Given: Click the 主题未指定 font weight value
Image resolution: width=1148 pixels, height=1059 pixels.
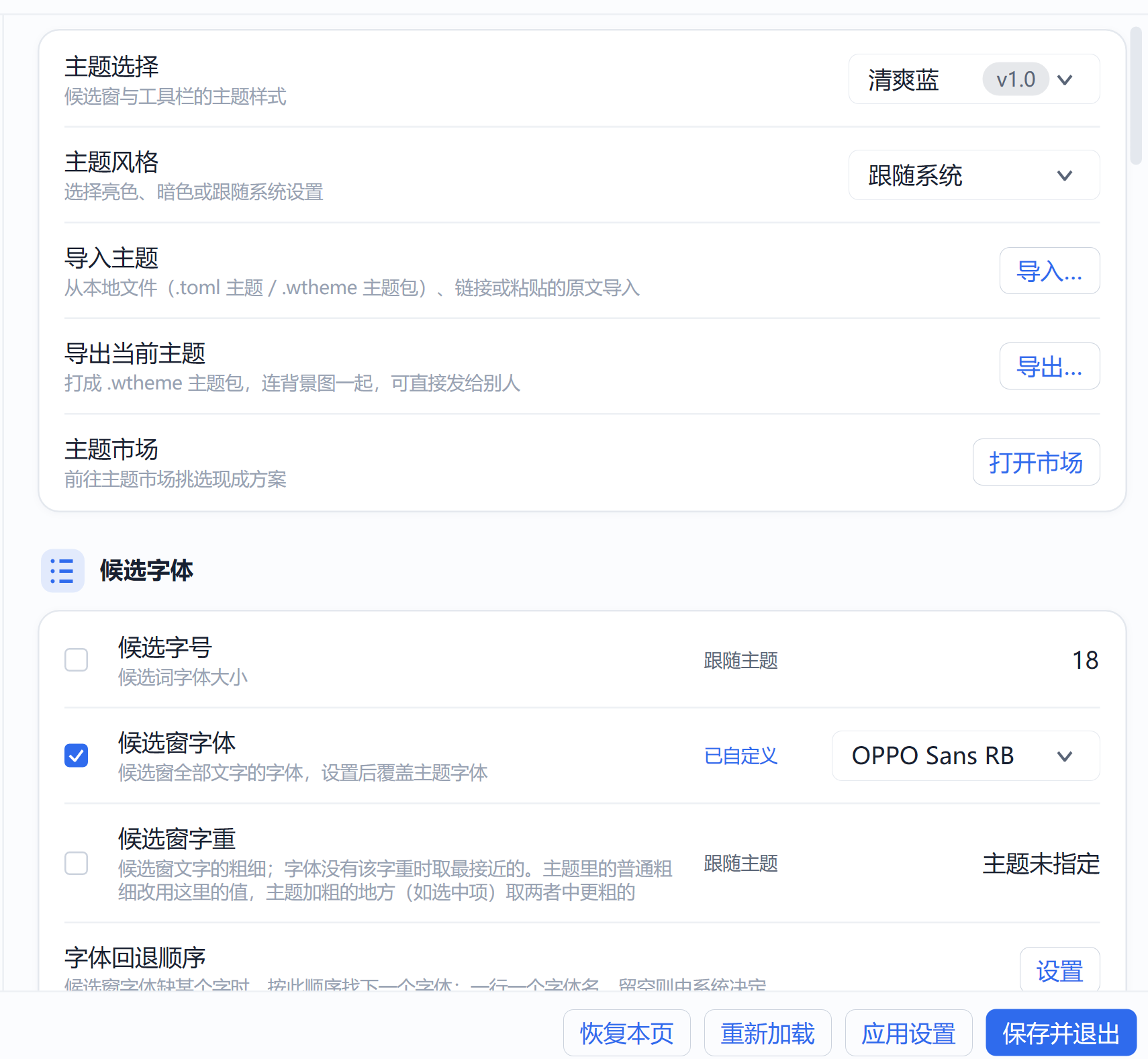Looking at the screenshot, I should (1041, 864).
